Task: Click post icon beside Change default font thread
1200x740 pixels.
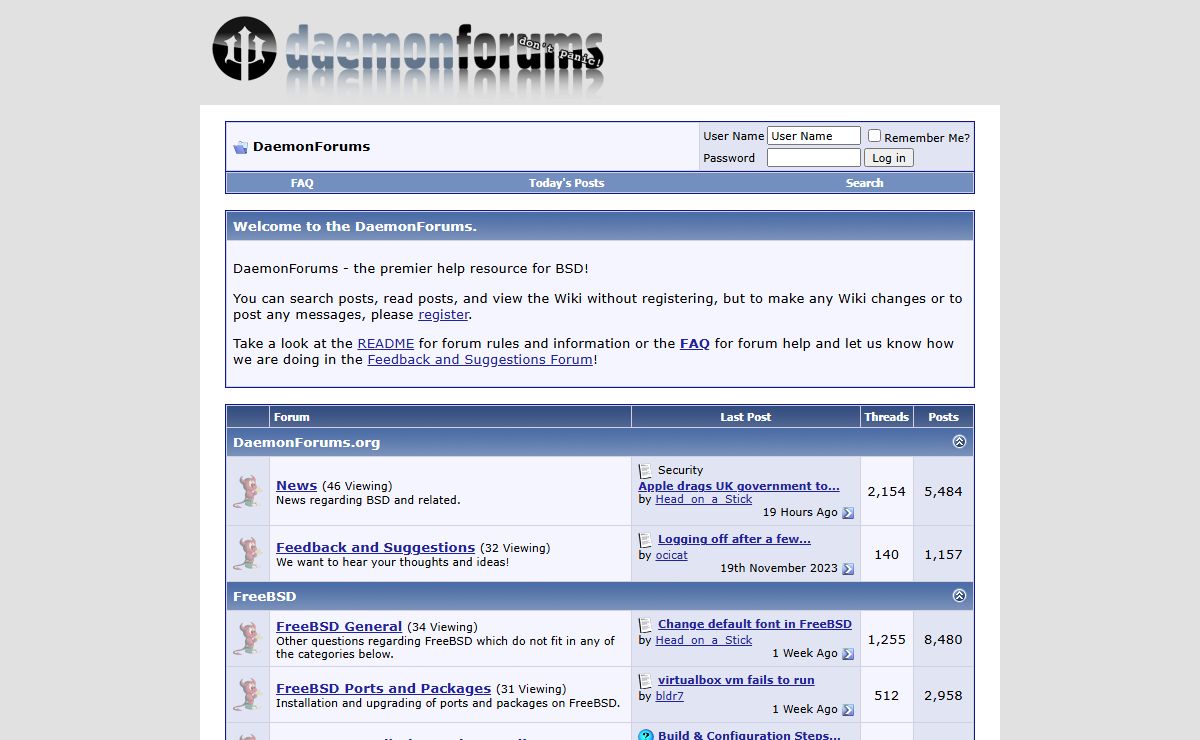Action: coord(646,624)
